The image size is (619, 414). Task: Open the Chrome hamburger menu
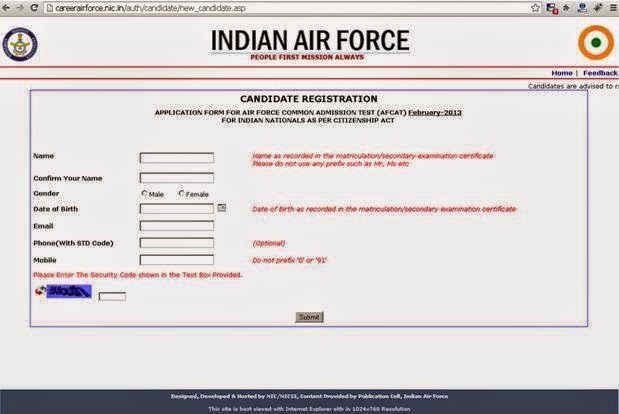pyautogui.click(x=613, y=7)
